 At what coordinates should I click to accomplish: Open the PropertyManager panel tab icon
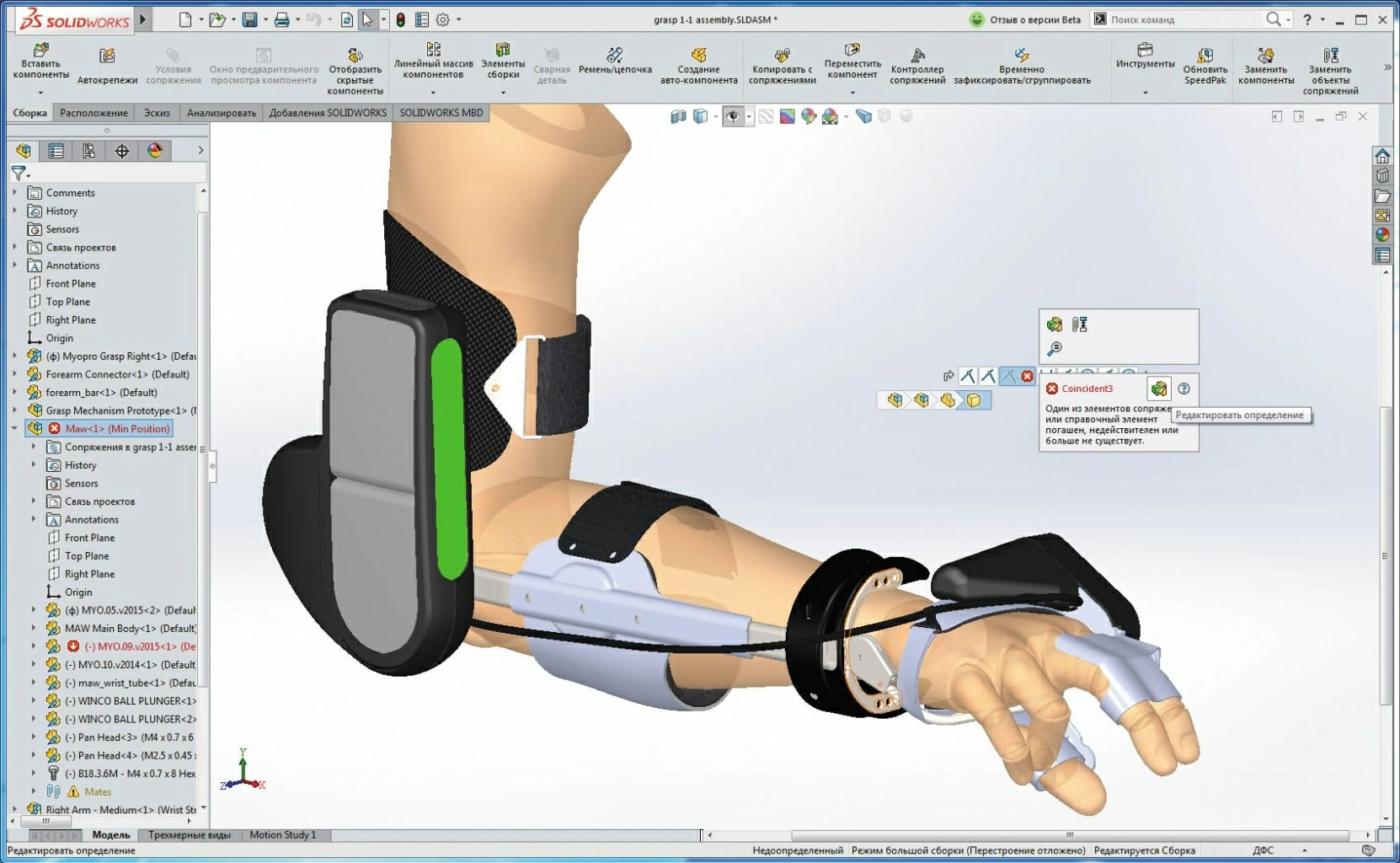[x=56, y=151]
